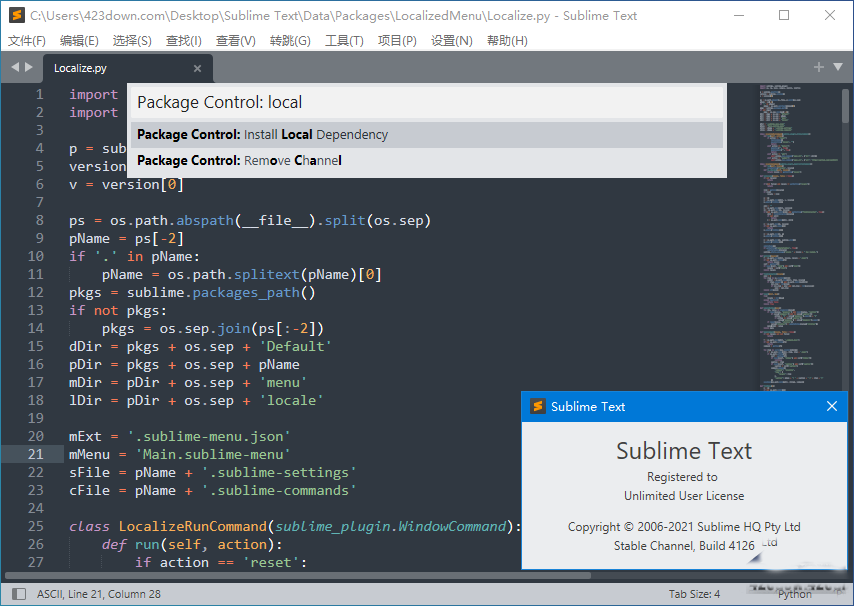Open the Tab Size: 4 selector
The image size is (854, 606).
coord(694,594)
